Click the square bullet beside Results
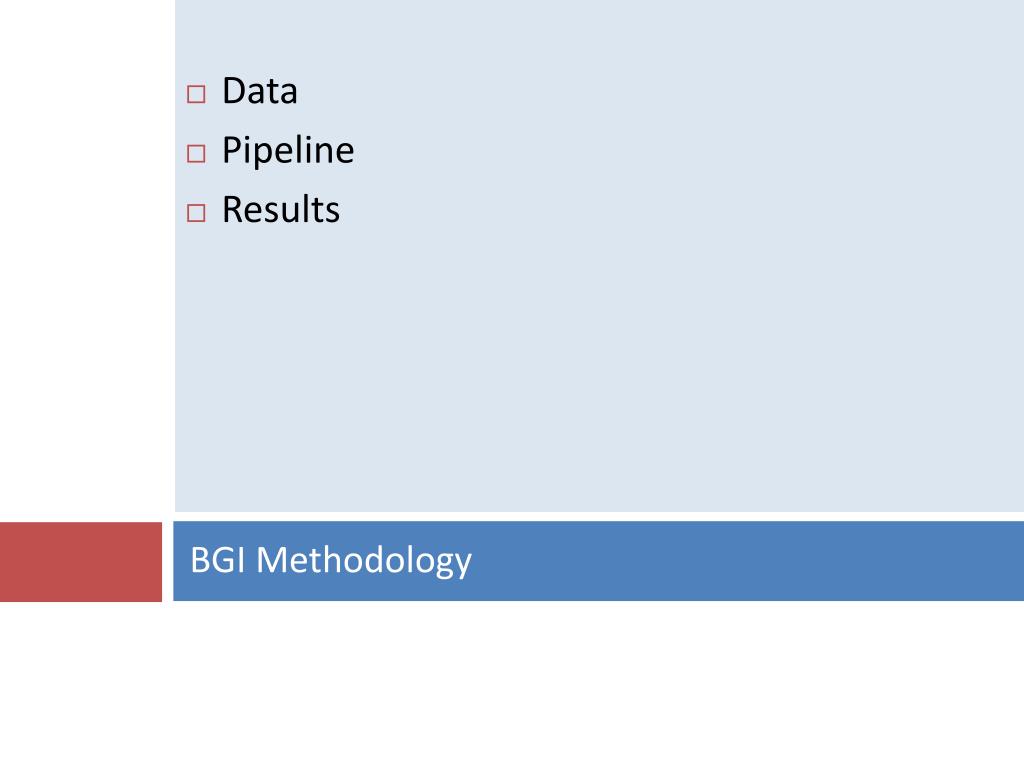The image size is (1024, 768). (196, 213)
